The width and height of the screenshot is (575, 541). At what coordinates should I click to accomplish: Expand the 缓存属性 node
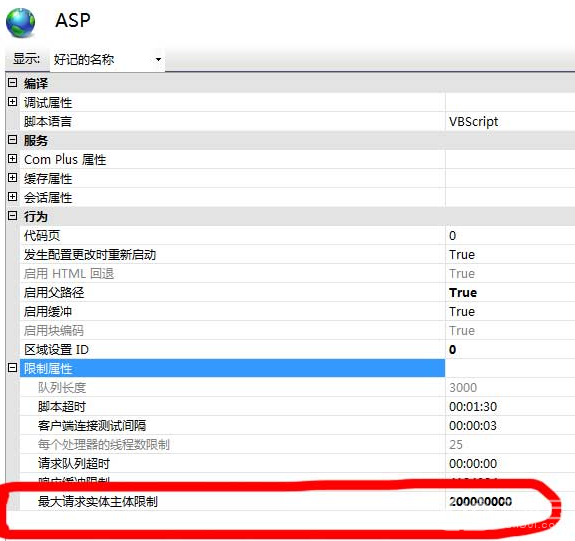[x=12, y=178]
